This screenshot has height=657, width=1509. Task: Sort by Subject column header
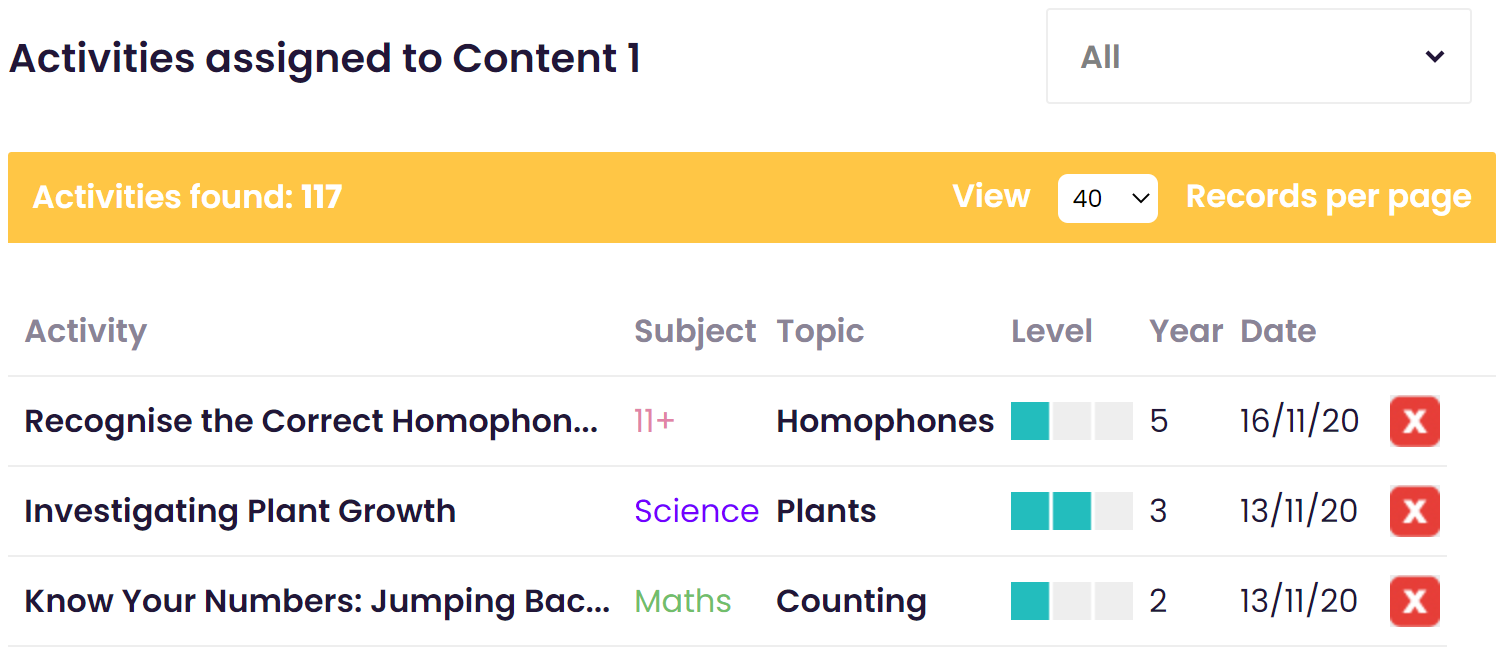(x=695, y=331)
